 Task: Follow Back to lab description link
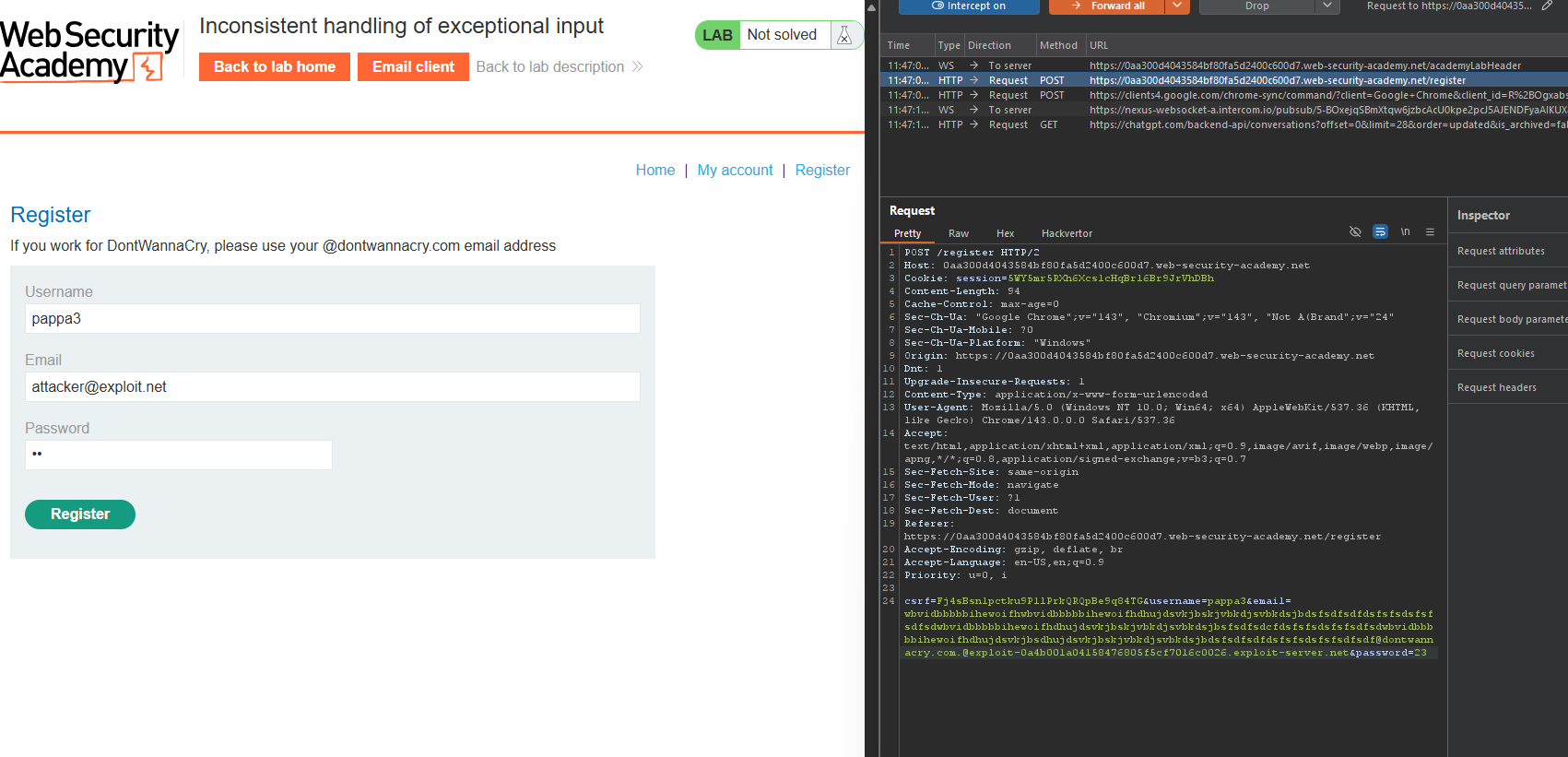(x=560, y=66)
